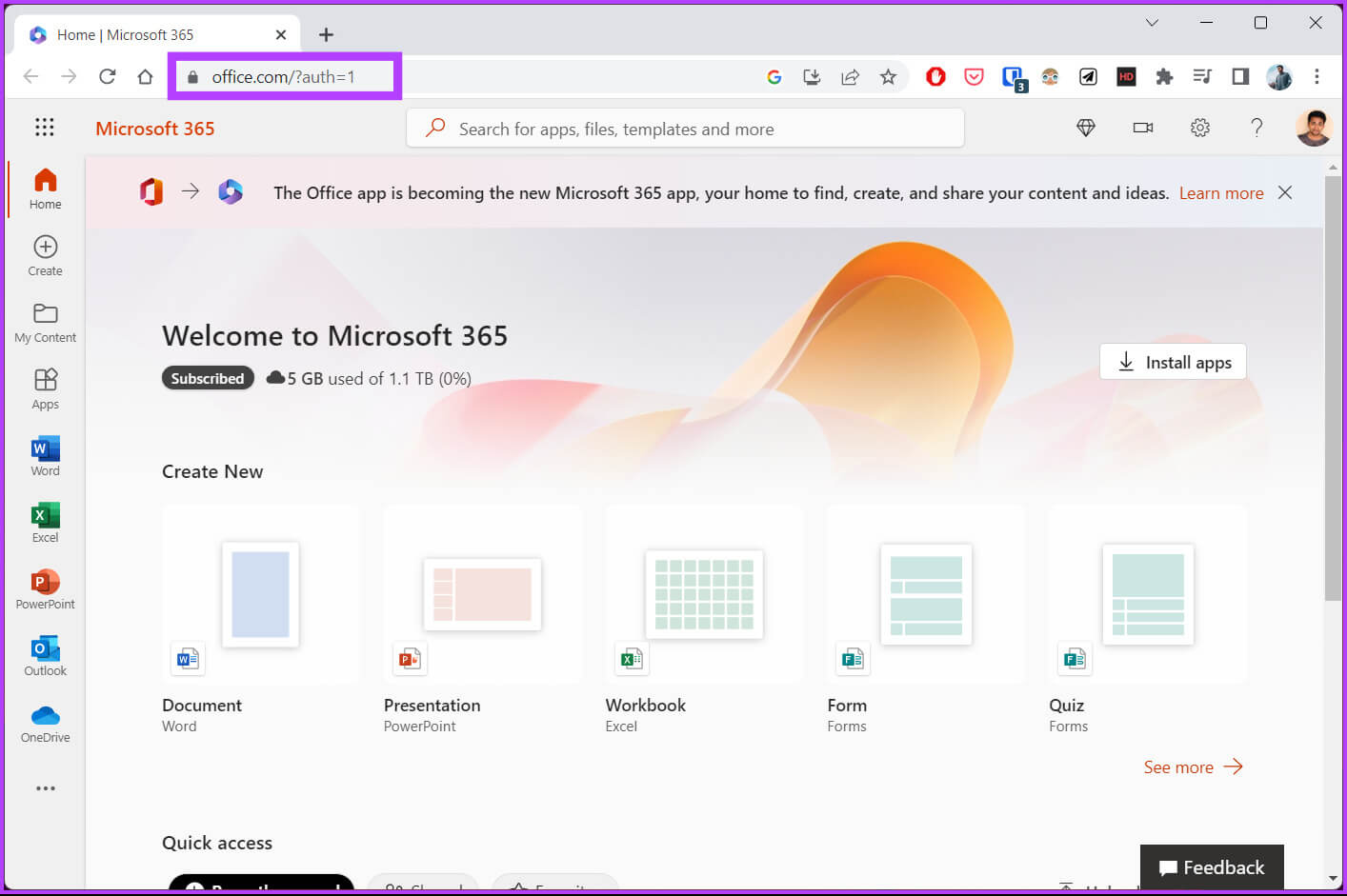Open Create in the left sidebar
Screen dimensions: 1347x896
pos(45,256)
